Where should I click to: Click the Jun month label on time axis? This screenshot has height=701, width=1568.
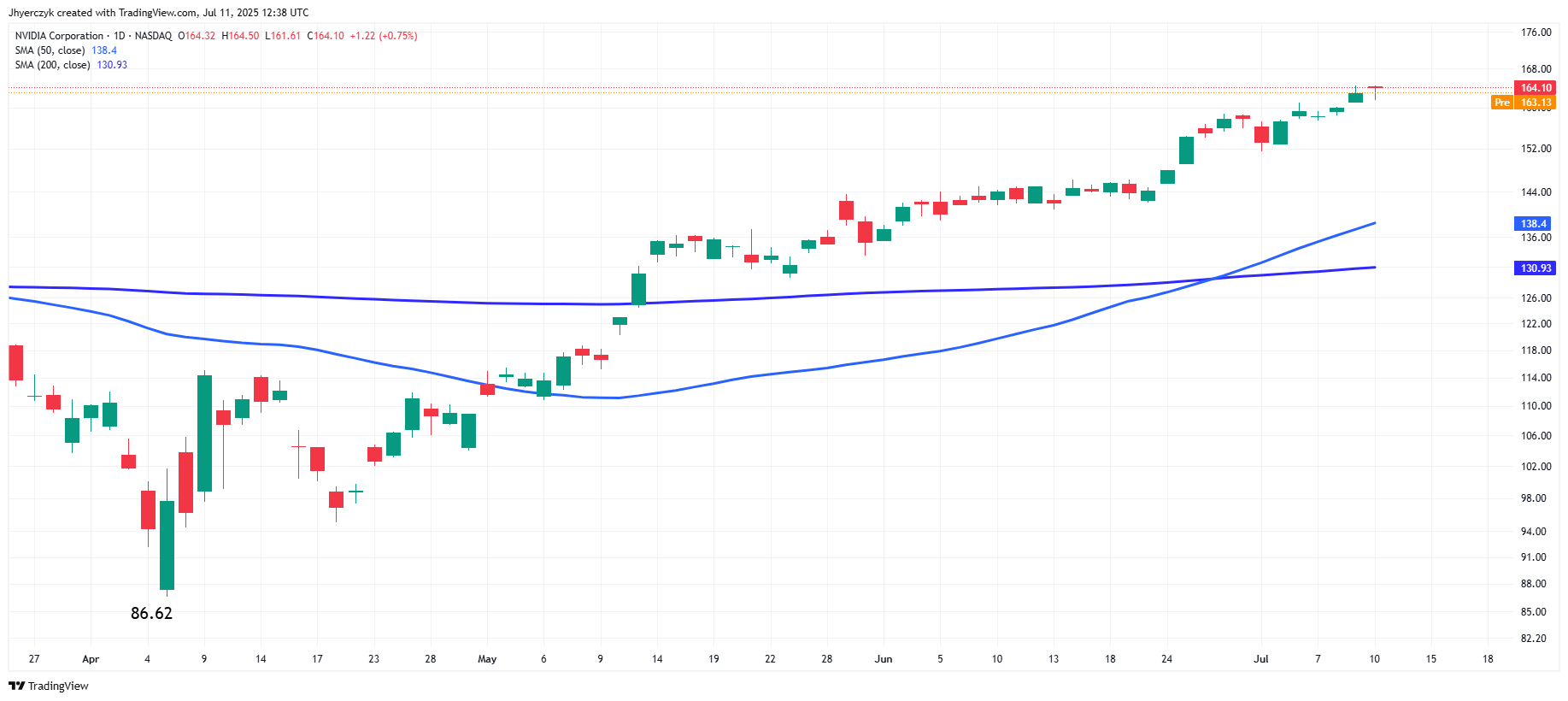(884, 659)
